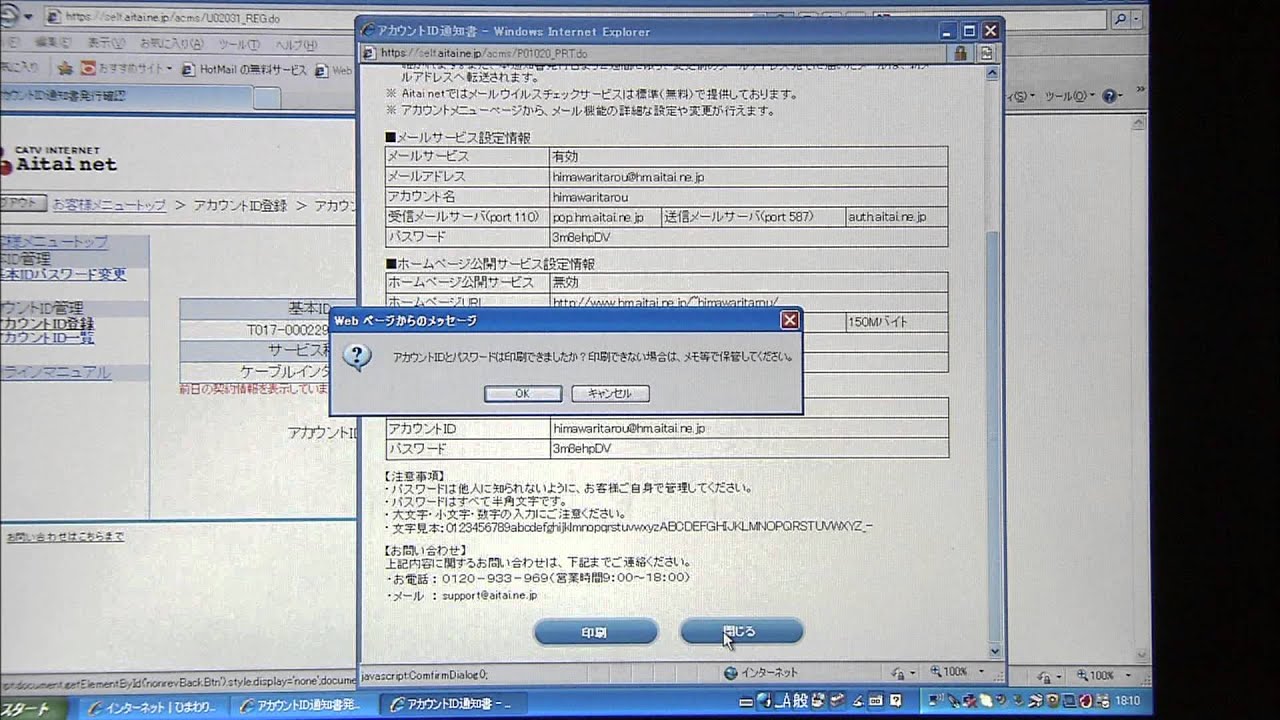Maximize the アカウントID通知書 popup window
Image resolution: width=1280 pixels, height=720 pixels.
[x=969, y=31]
